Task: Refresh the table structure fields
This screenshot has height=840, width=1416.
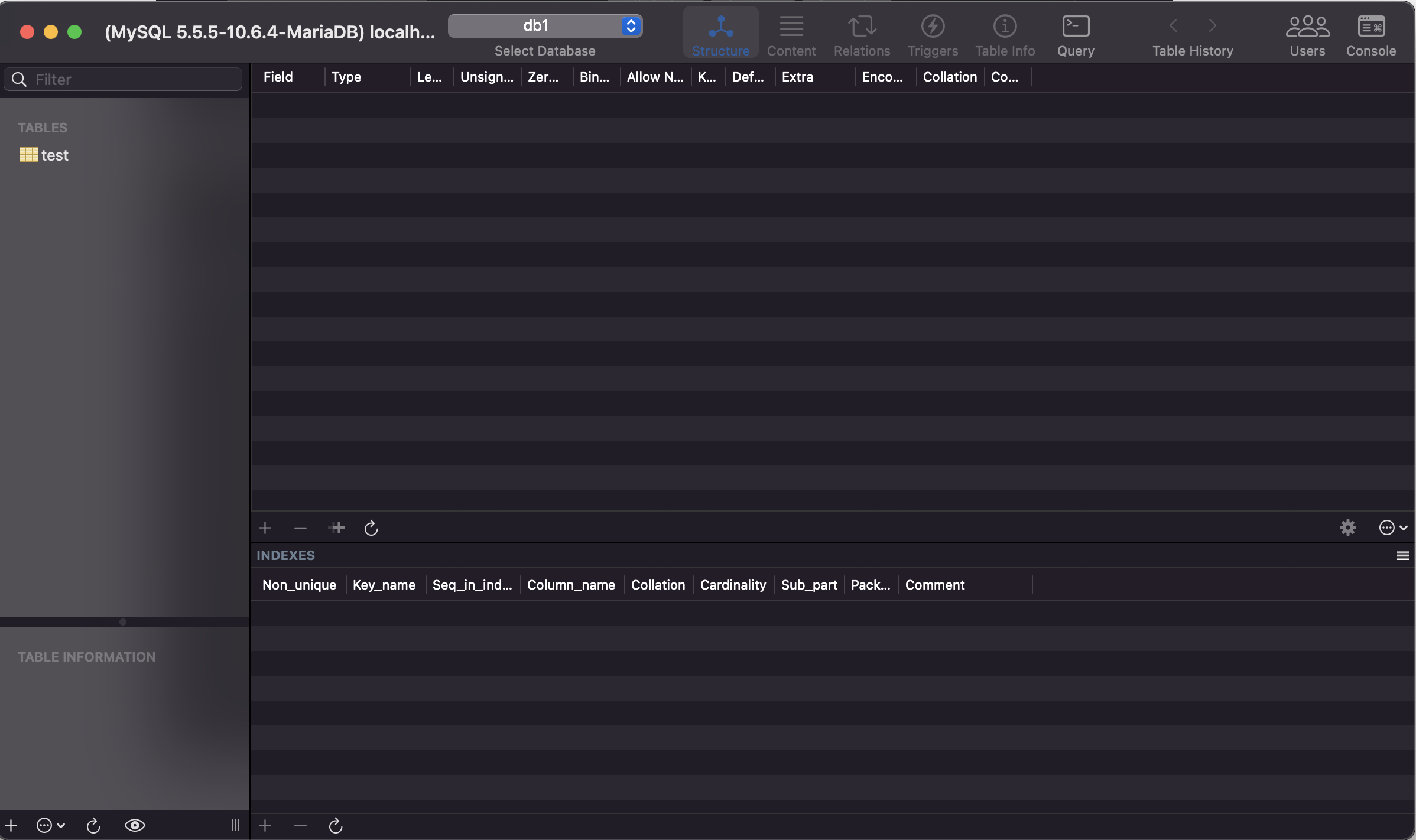Action: (x=371, y=528)
